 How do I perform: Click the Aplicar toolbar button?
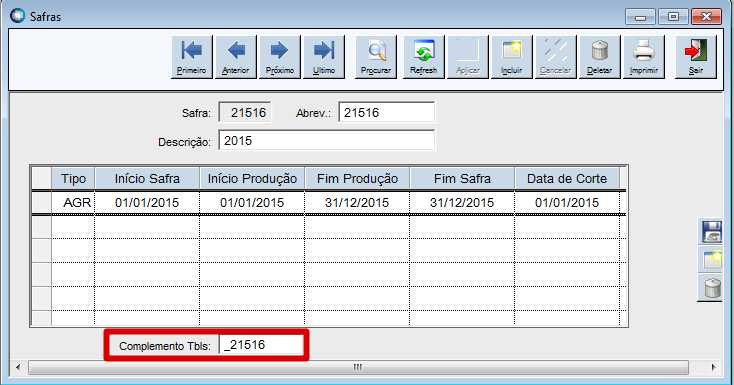point(468,57)
